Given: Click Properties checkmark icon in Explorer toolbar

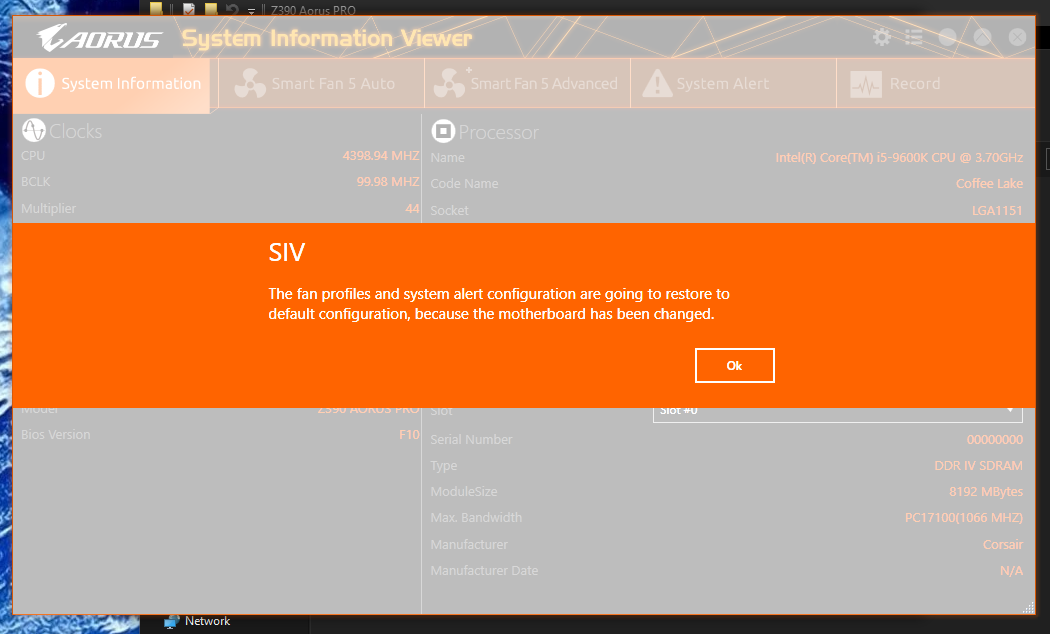Looking at the screenshot, I should click(189, 9).
